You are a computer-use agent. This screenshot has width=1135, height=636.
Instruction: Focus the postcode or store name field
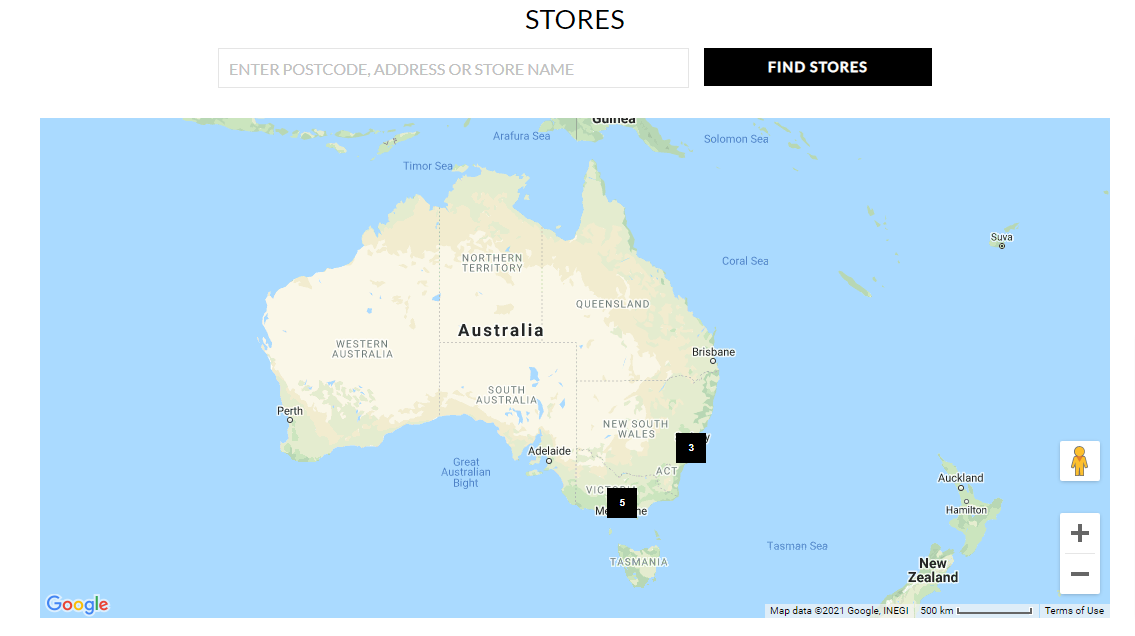[x=453, y=68]
